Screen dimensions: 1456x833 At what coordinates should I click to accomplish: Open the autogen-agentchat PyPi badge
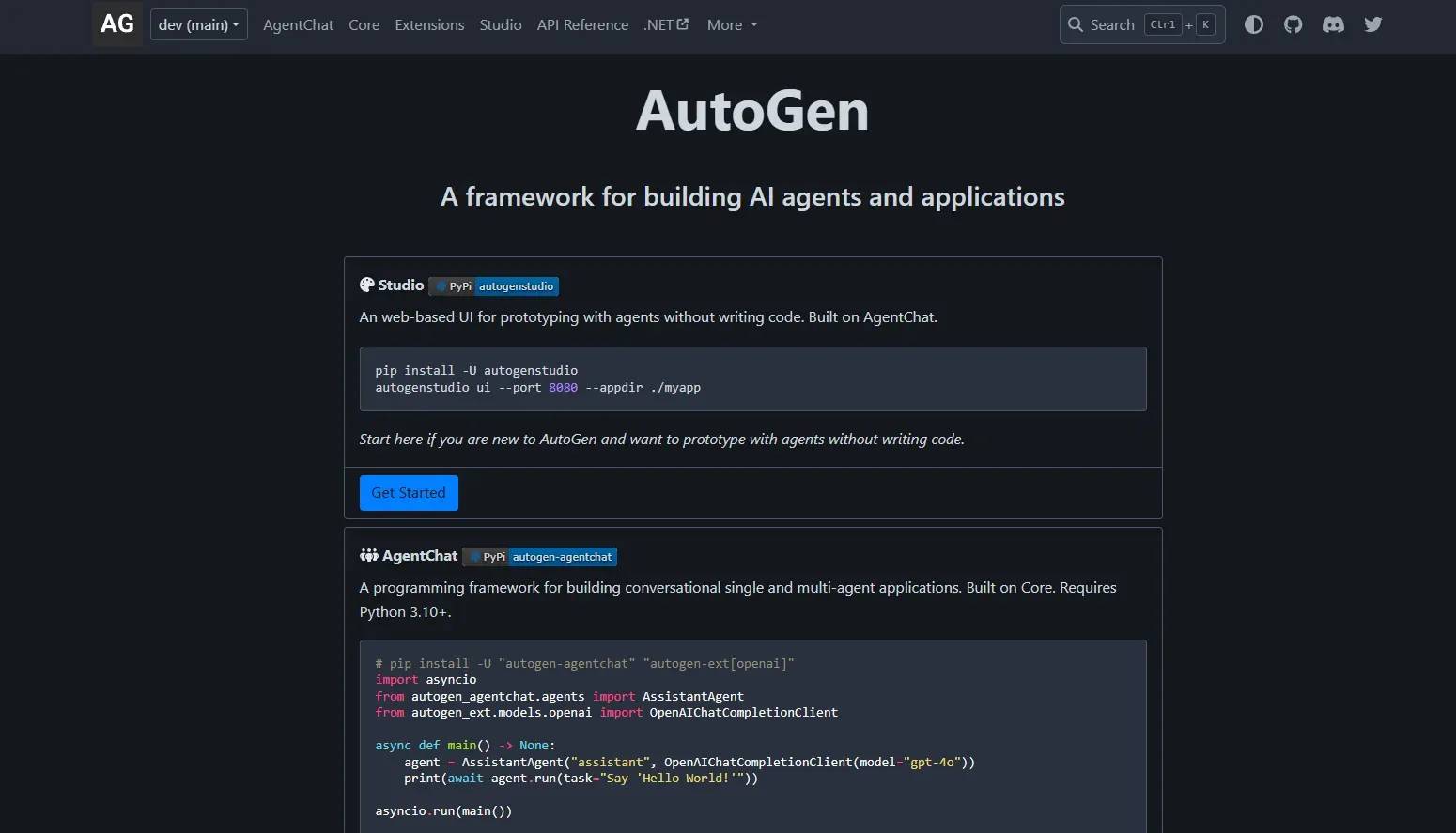pyautogui.click(x=540, y=557)
